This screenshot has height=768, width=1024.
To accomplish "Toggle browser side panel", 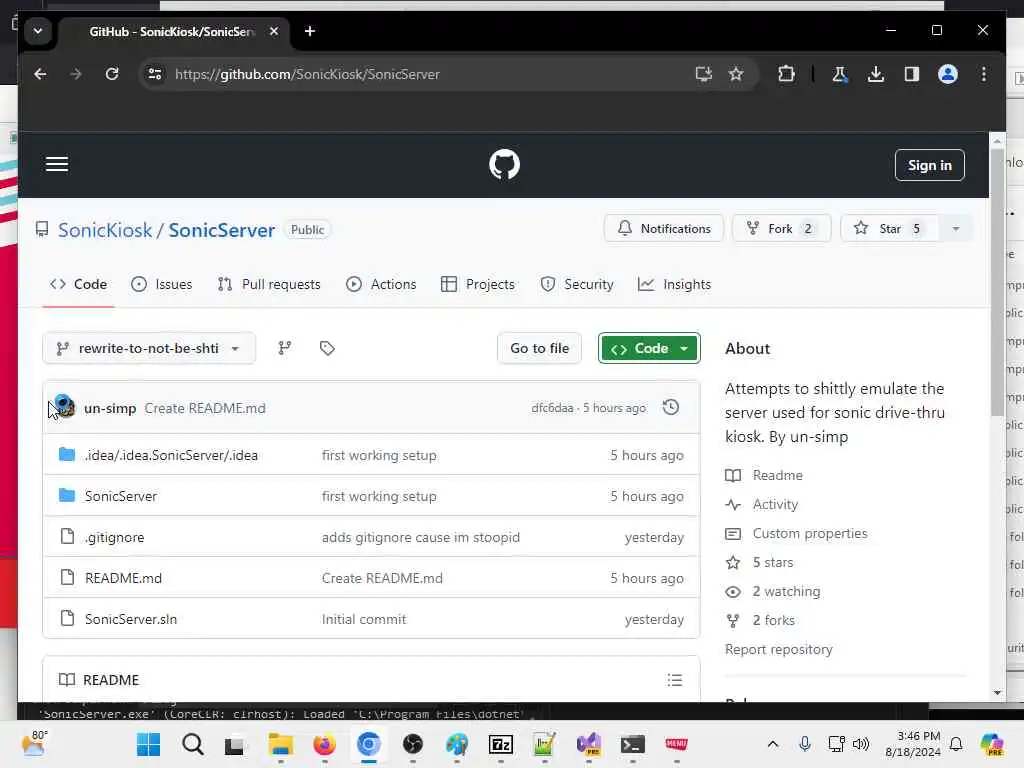I will 912,74.
